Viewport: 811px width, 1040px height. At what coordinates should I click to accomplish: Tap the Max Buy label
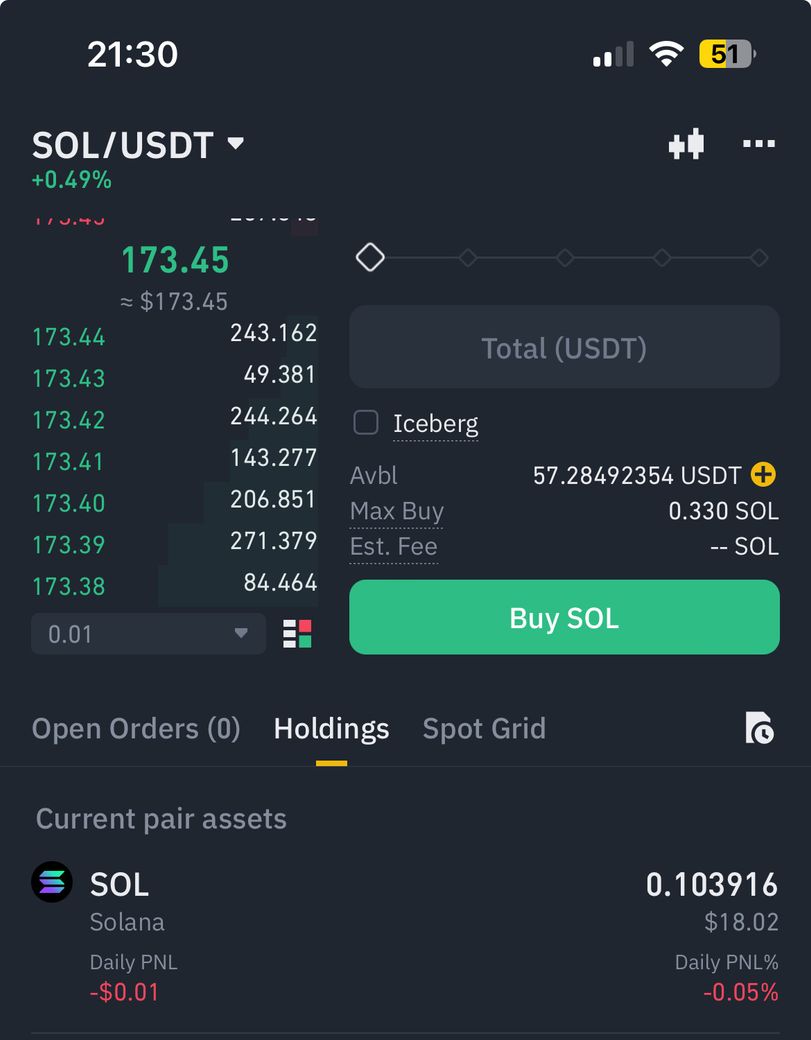397,512
